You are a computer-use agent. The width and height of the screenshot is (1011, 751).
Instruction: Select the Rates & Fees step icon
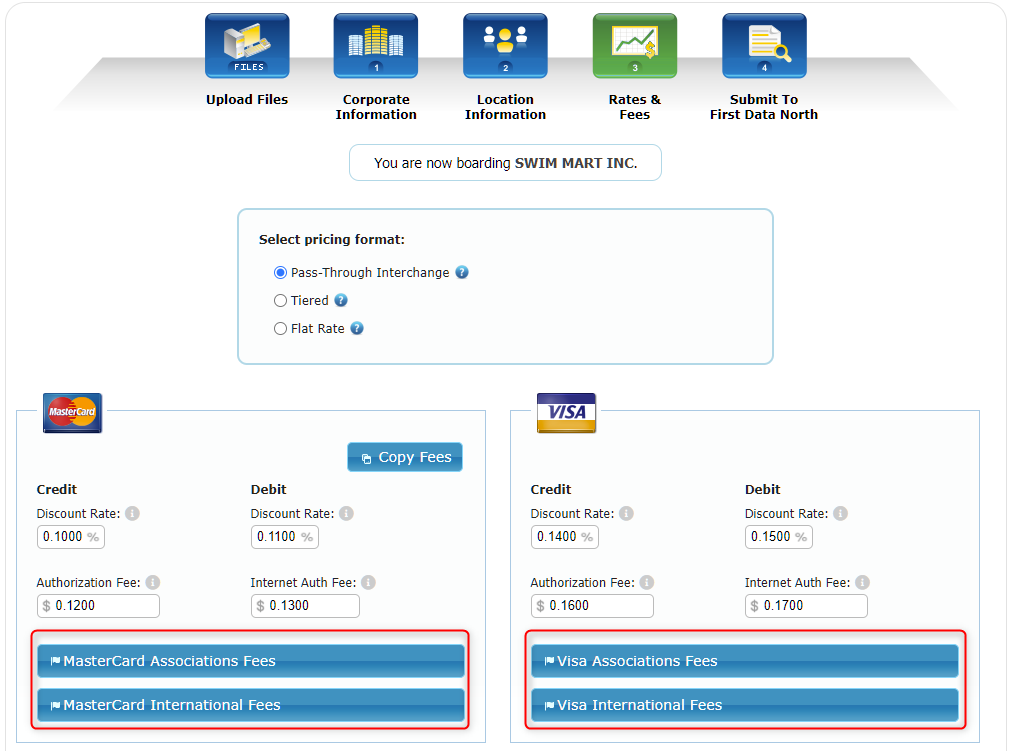[x=635, y=46]
